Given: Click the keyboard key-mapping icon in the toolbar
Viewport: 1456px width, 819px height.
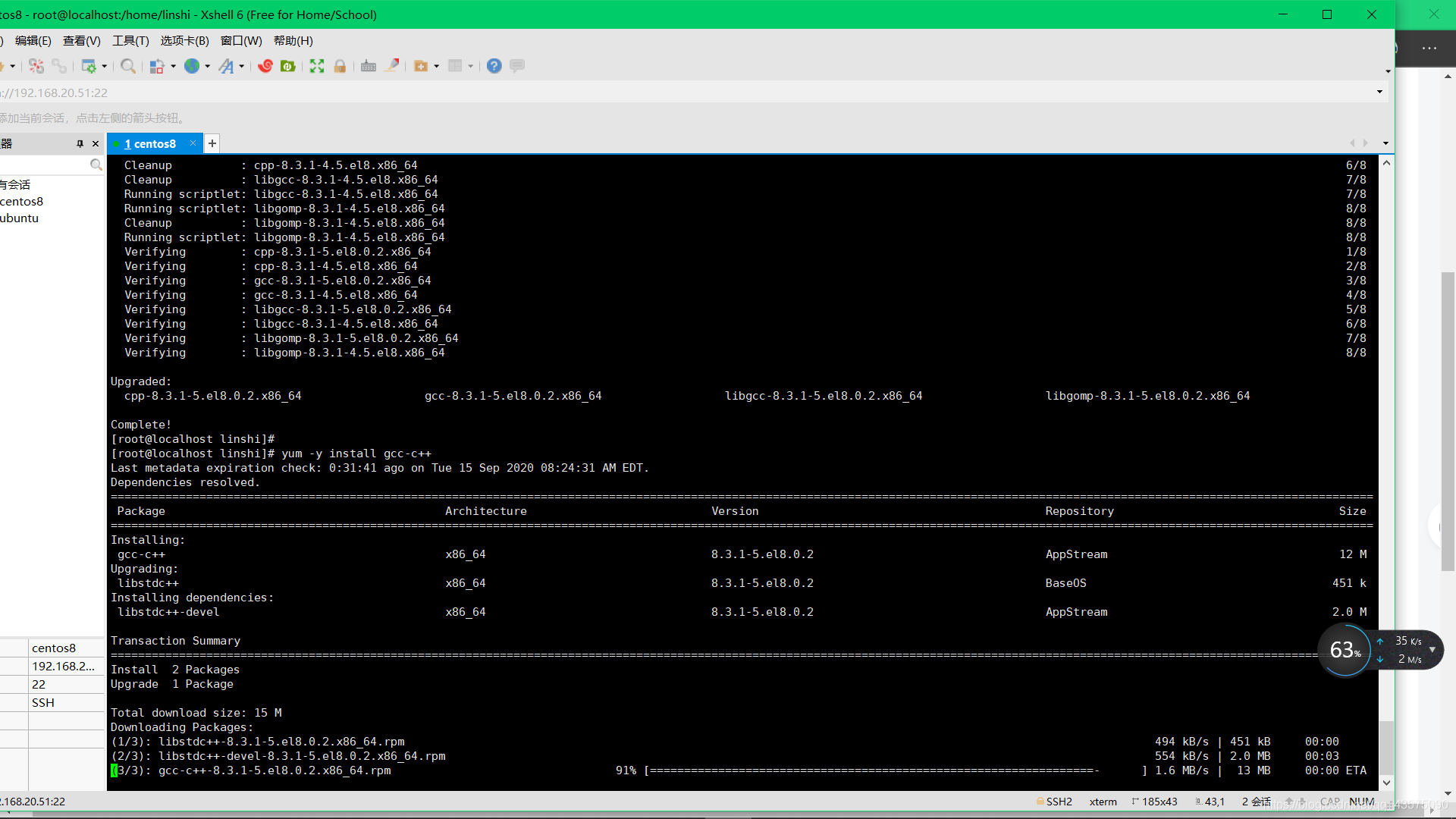Looking at the screenshot, I should 369,66.
